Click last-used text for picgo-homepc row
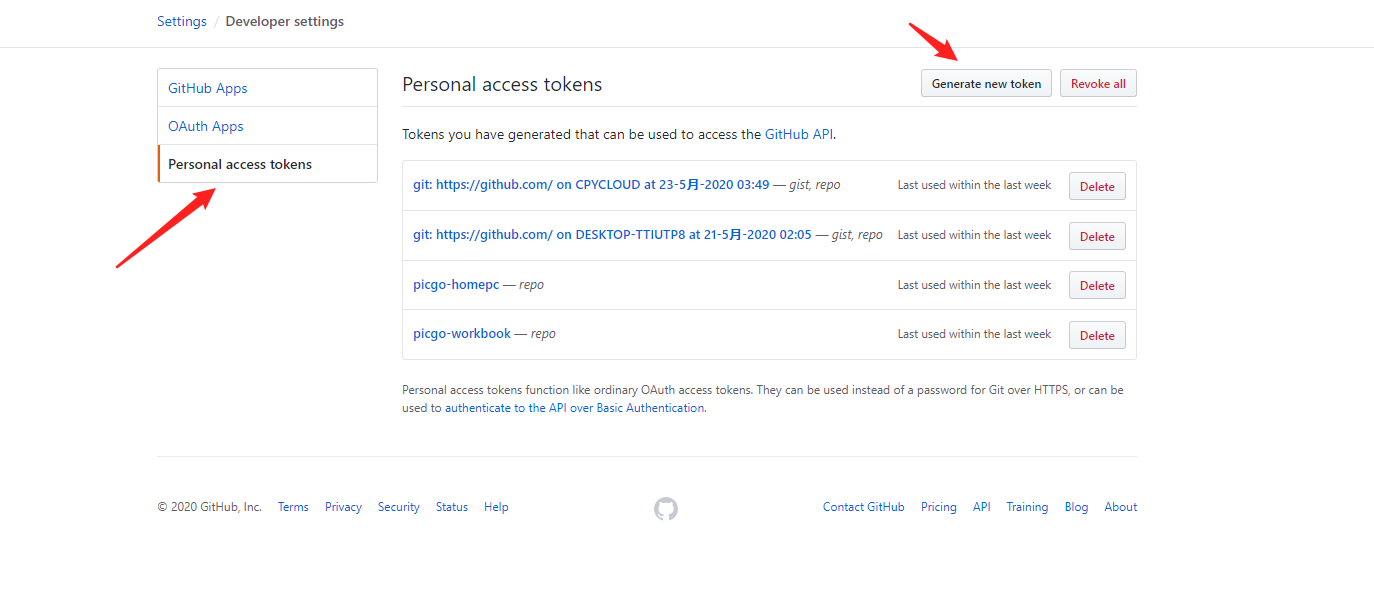The width and height of the screenshot is (1374, 616). 974,285
